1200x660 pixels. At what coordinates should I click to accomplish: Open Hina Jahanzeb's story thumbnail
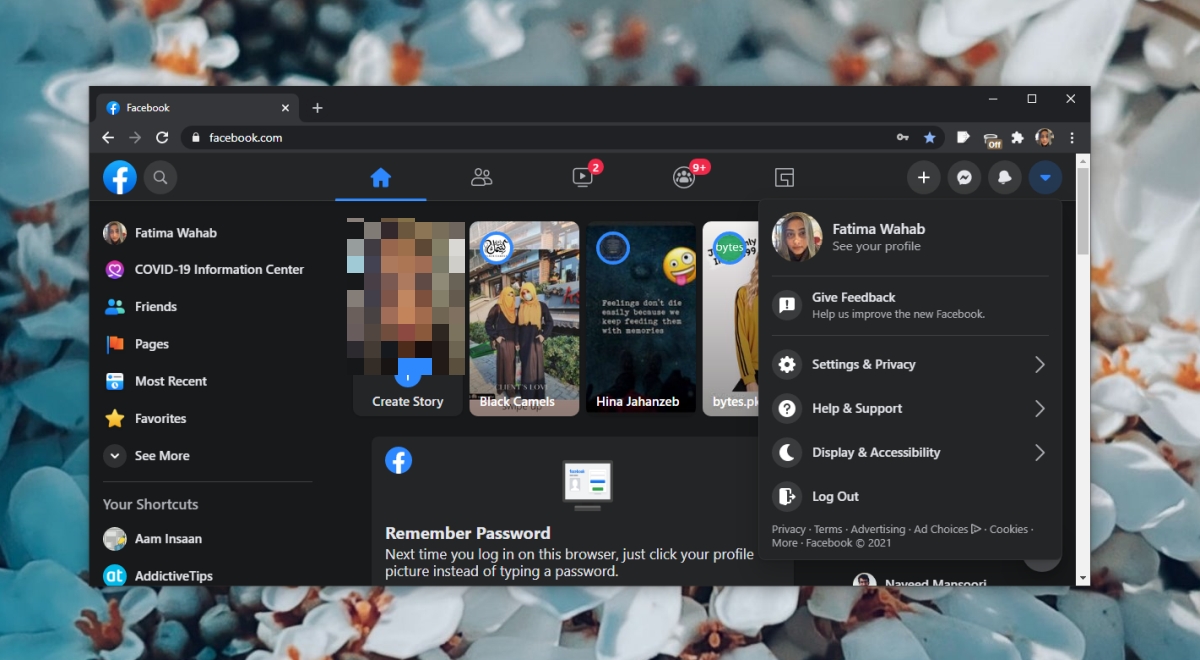tap(641, 317)
